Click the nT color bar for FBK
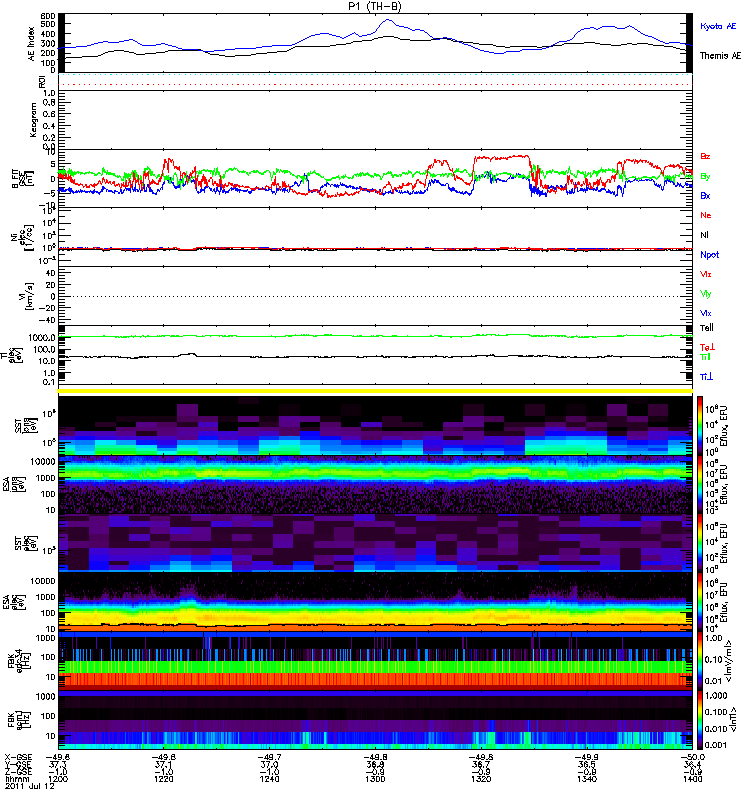 [700, 720]
